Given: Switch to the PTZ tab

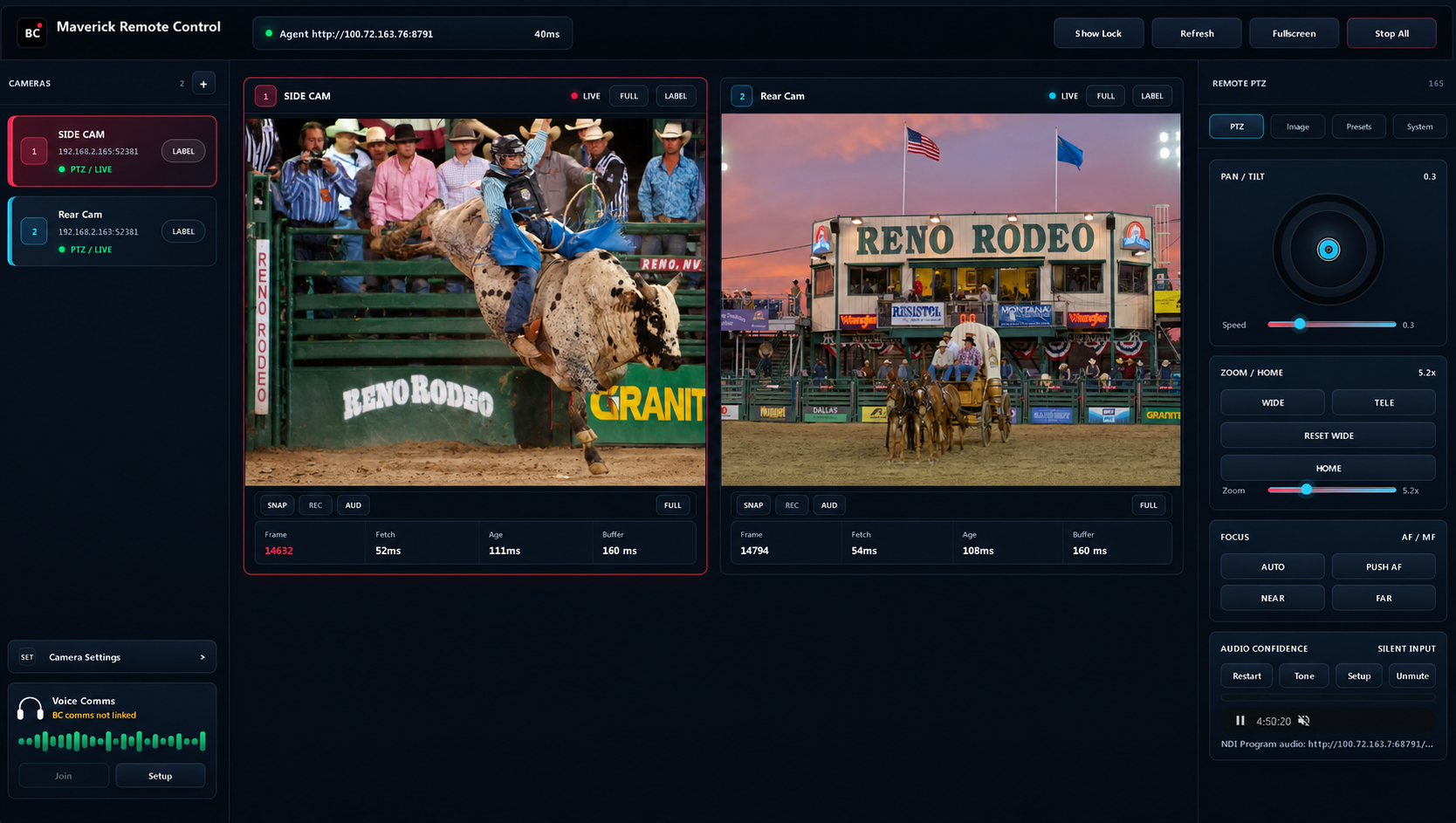Looking at the screenshot, I should (x=1237, y=127).
